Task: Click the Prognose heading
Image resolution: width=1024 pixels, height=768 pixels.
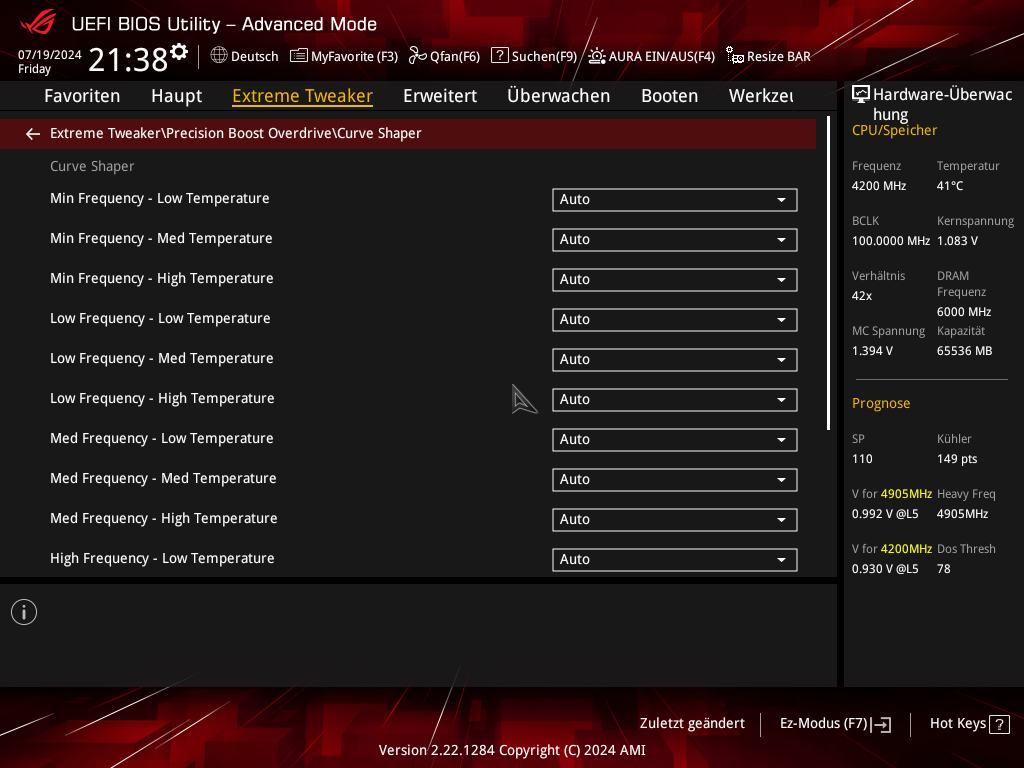Action: [x=881, y=404]
